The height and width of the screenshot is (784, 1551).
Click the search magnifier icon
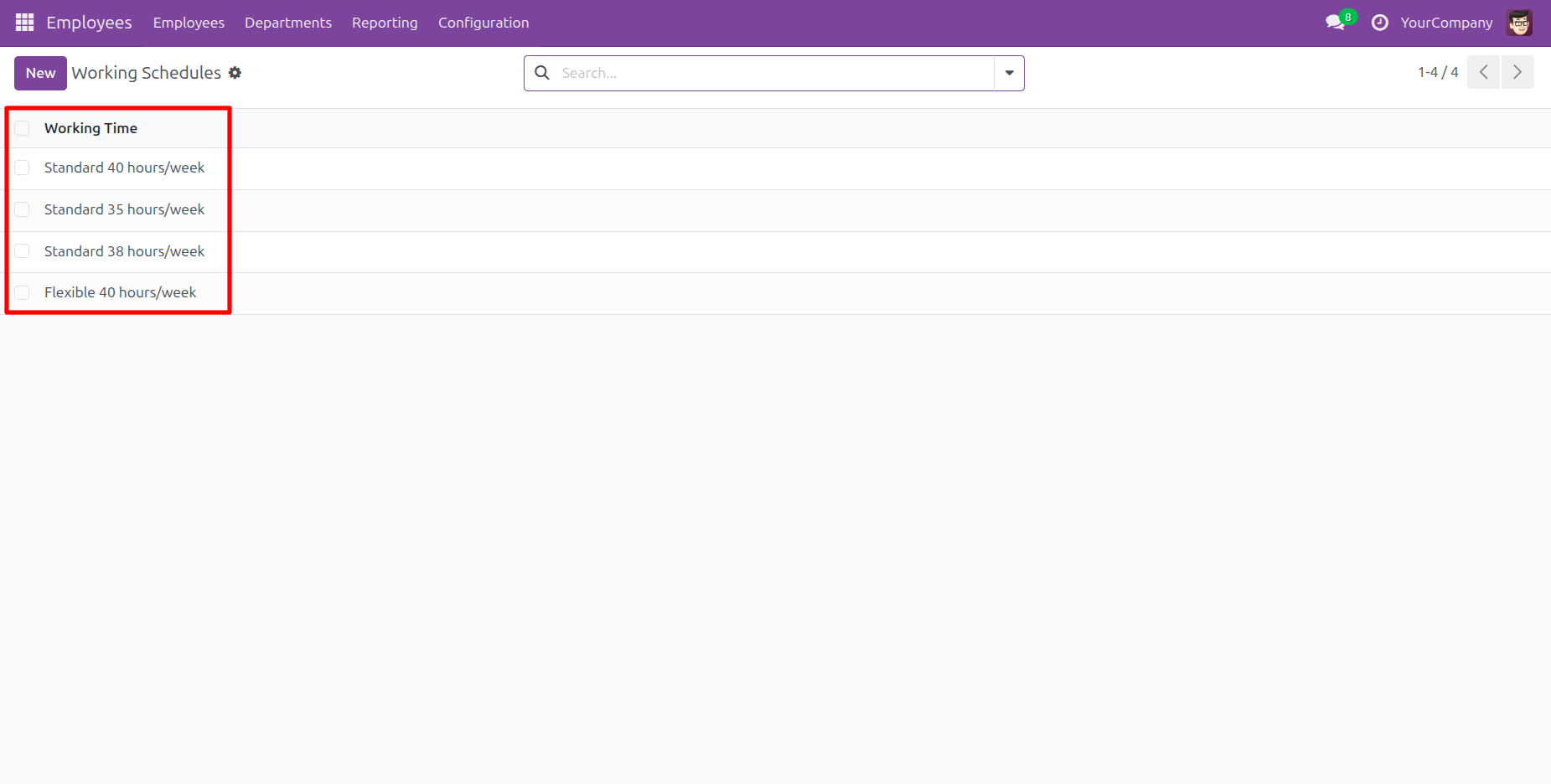point(542,73)
